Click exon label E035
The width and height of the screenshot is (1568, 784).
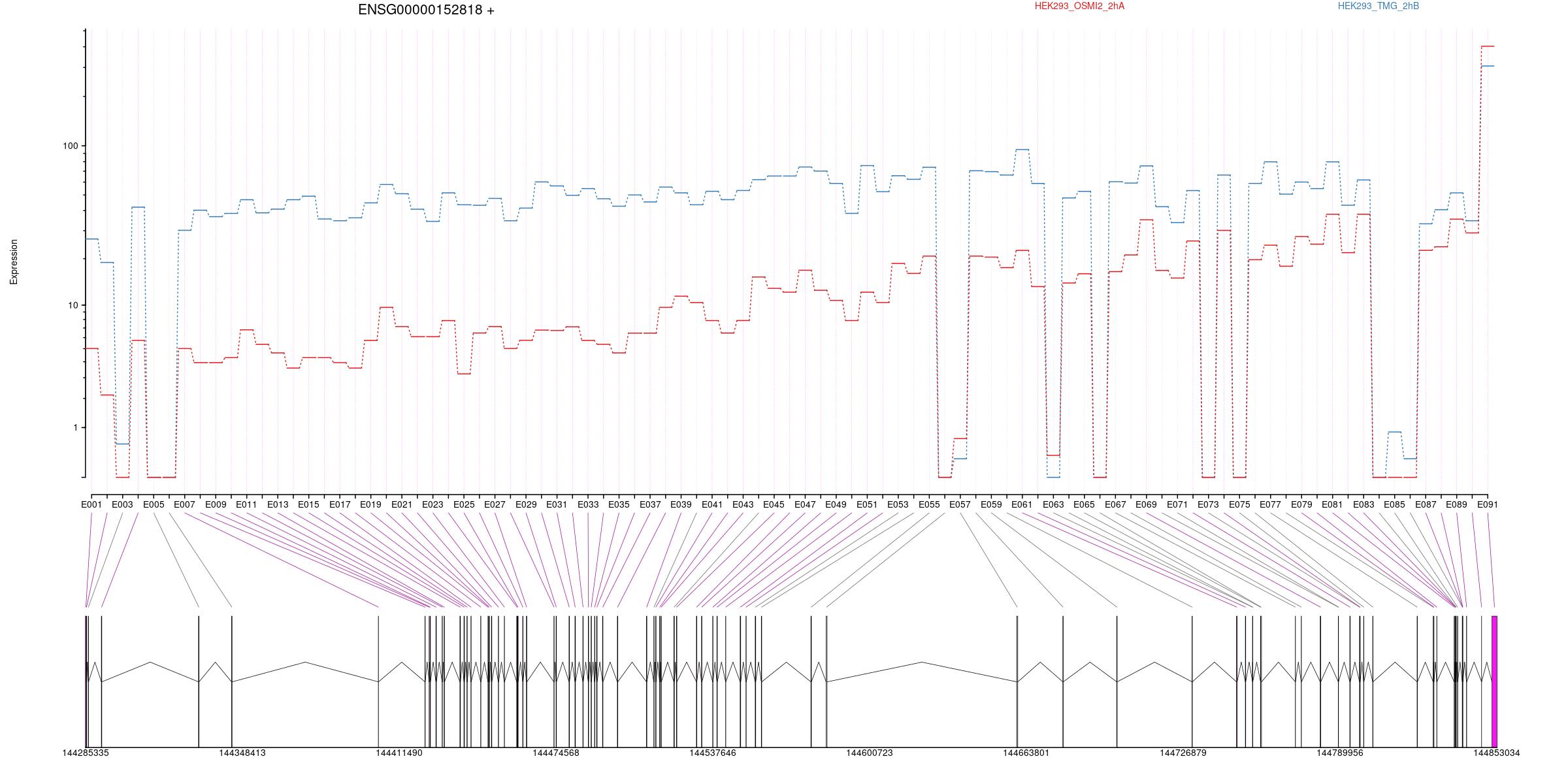619,504
